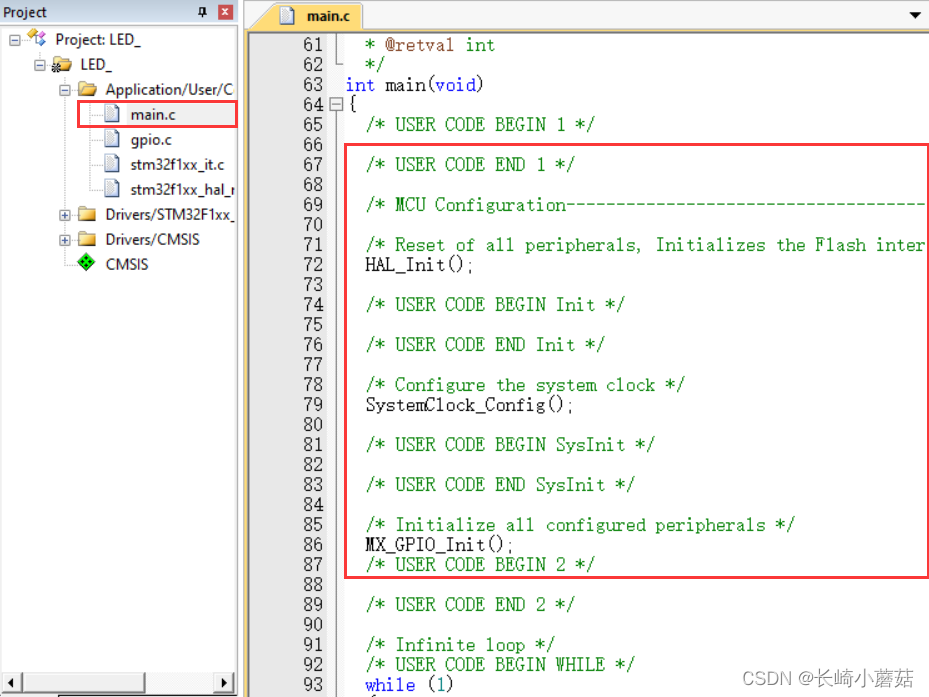Click the CMSIS component icon
The width and height of the screenshot is (929, 697).
click(x=86, y=263)
